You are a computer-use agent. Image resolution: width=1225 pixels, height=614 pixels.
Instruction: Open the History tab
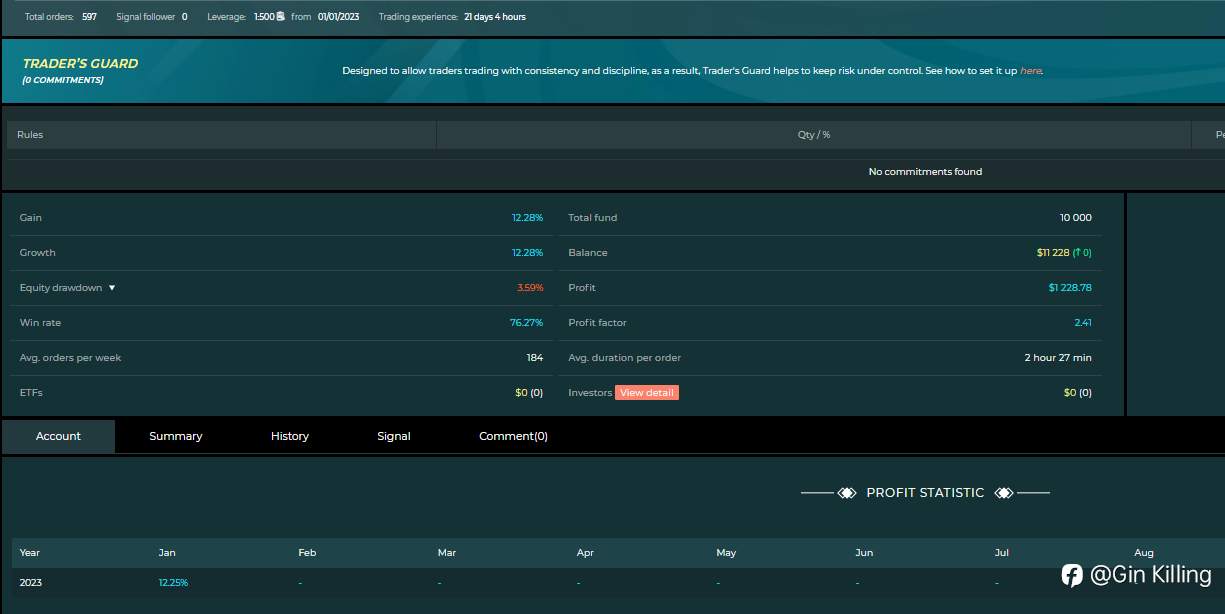[x=290, y=436]
